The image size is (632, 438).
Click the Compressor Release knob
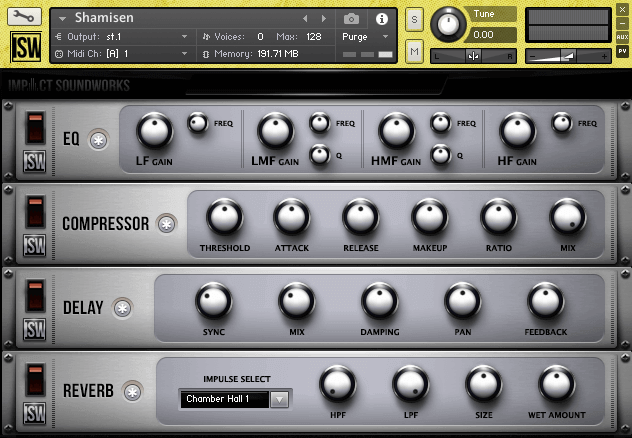point(360,217)
